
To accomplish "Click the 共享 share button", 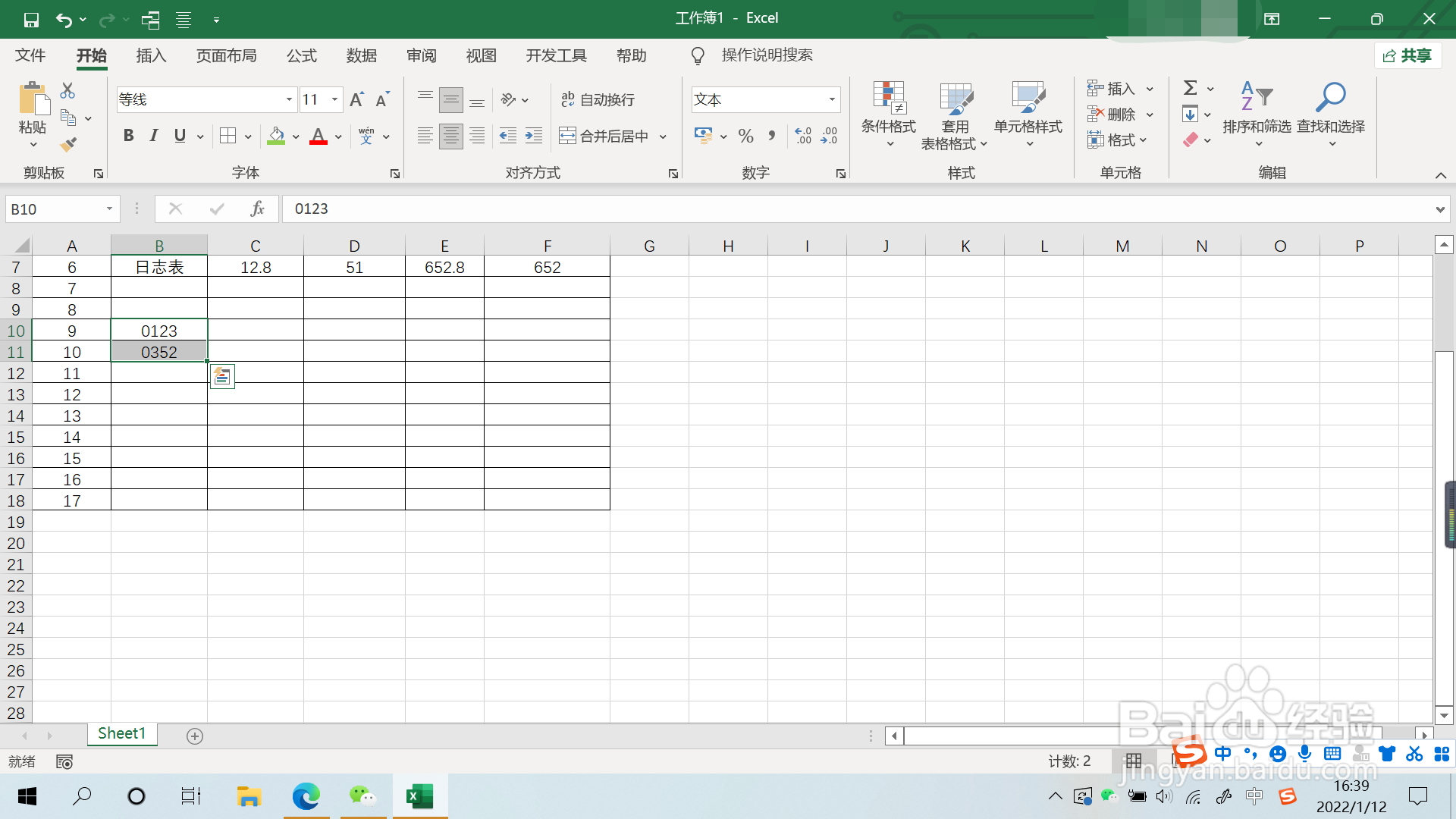I will [1407, 55].
